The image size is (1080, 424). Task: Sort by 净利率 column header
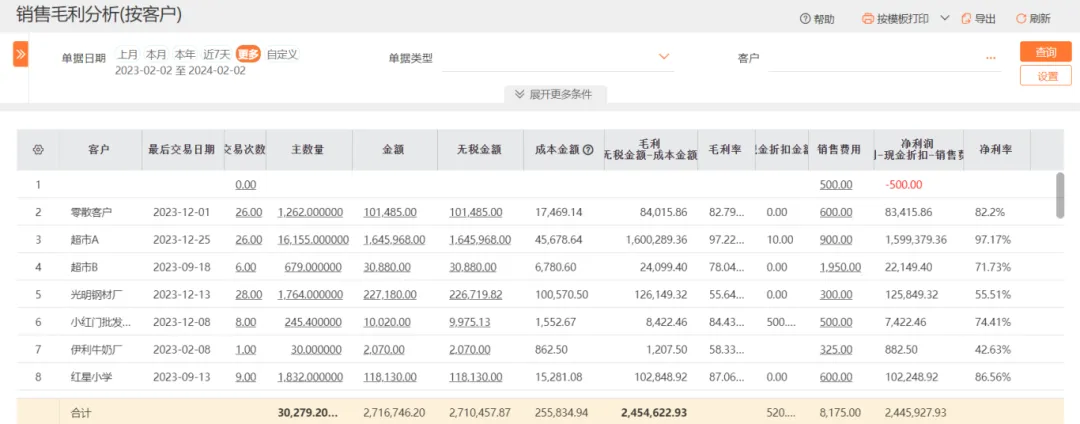point(995,149)
